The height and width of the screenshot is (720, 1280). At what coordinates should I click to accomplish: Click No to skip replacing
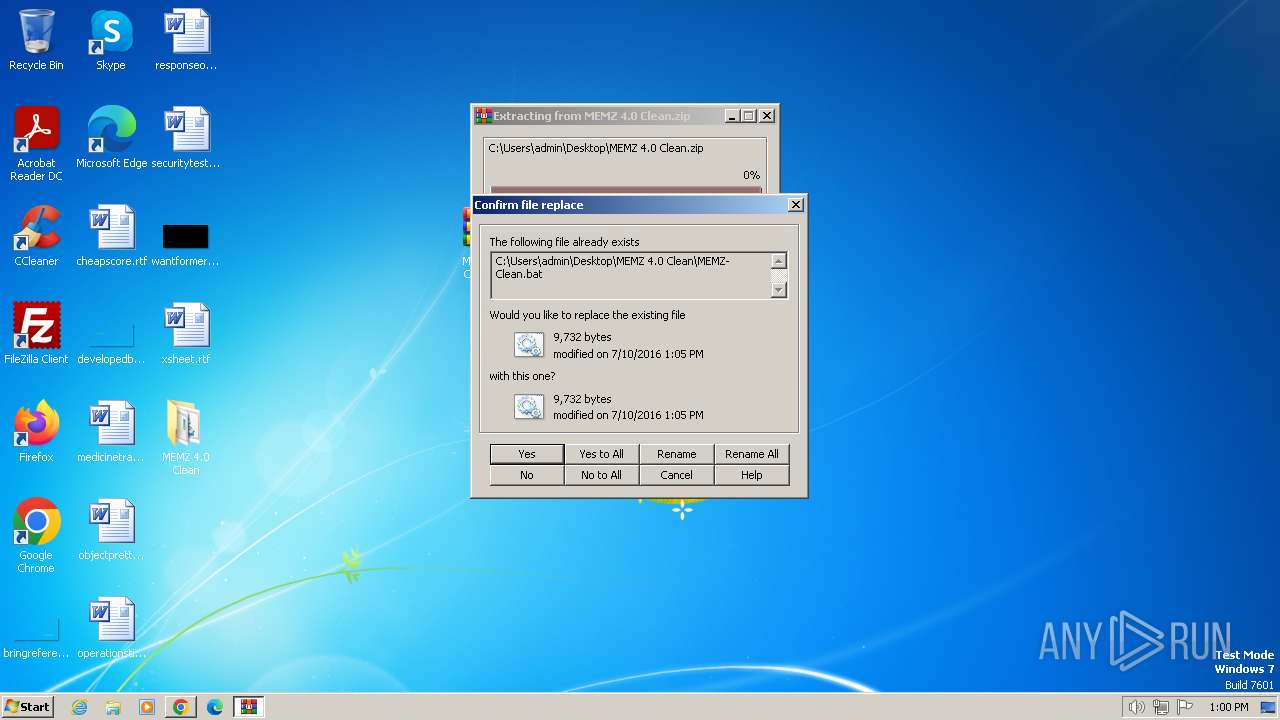coord(527,475)
